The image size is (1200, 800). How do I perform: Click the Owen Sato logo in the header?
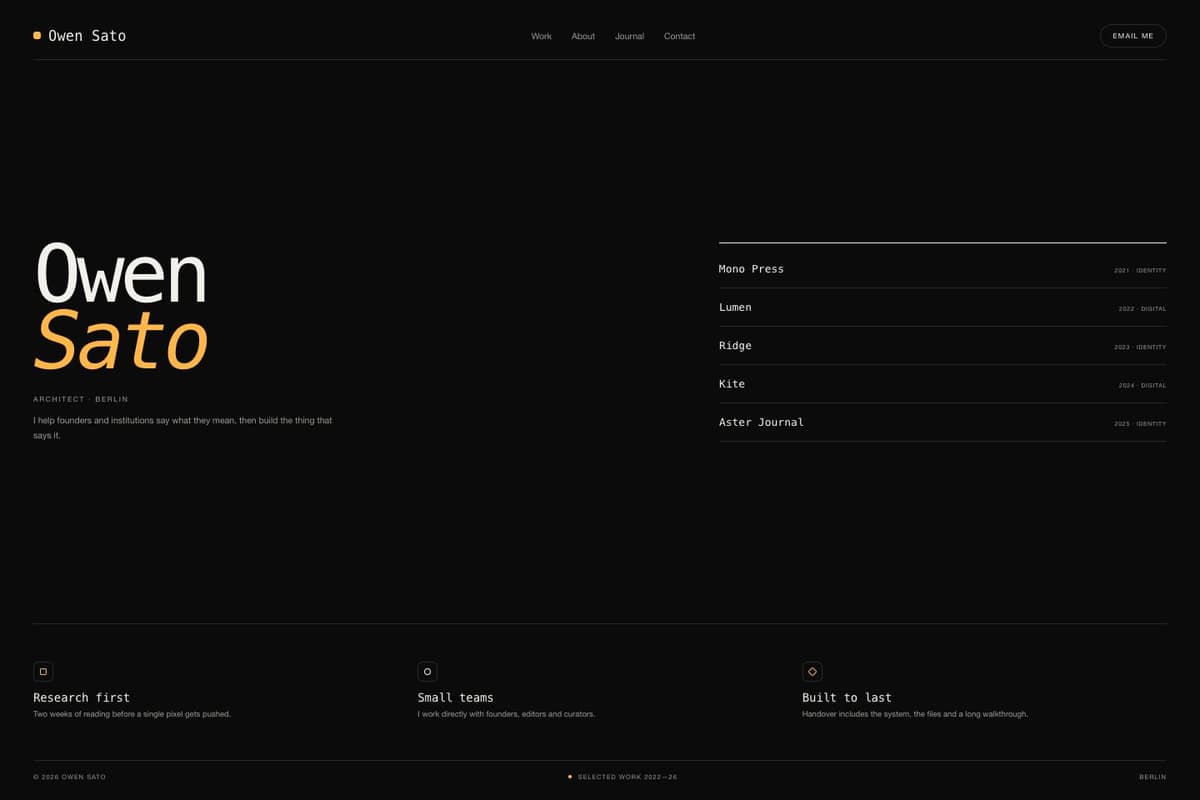80,36
